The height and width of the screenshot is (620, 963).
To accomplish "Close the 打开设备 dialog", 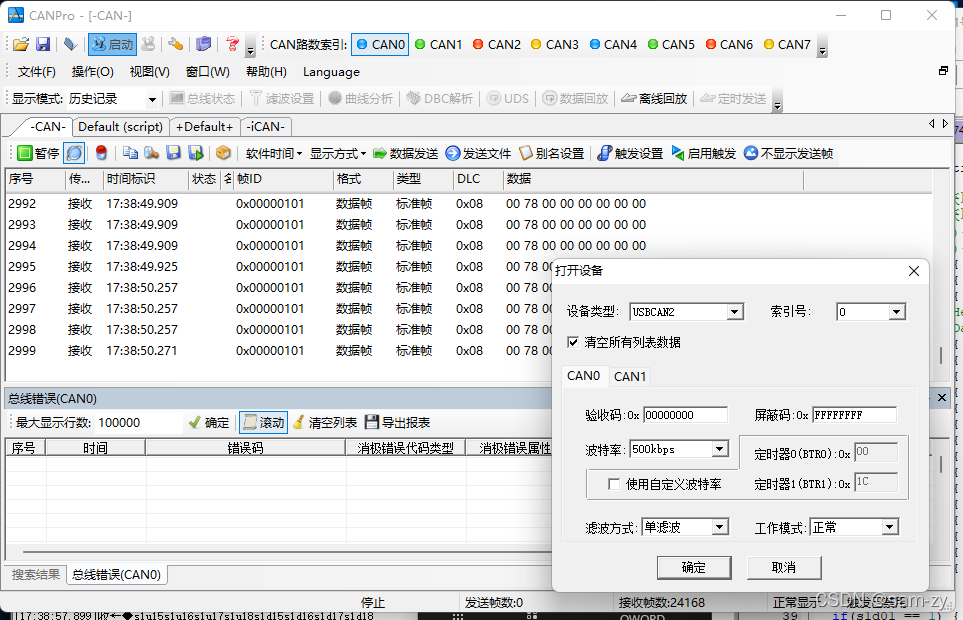I will [x=914, y=271].
